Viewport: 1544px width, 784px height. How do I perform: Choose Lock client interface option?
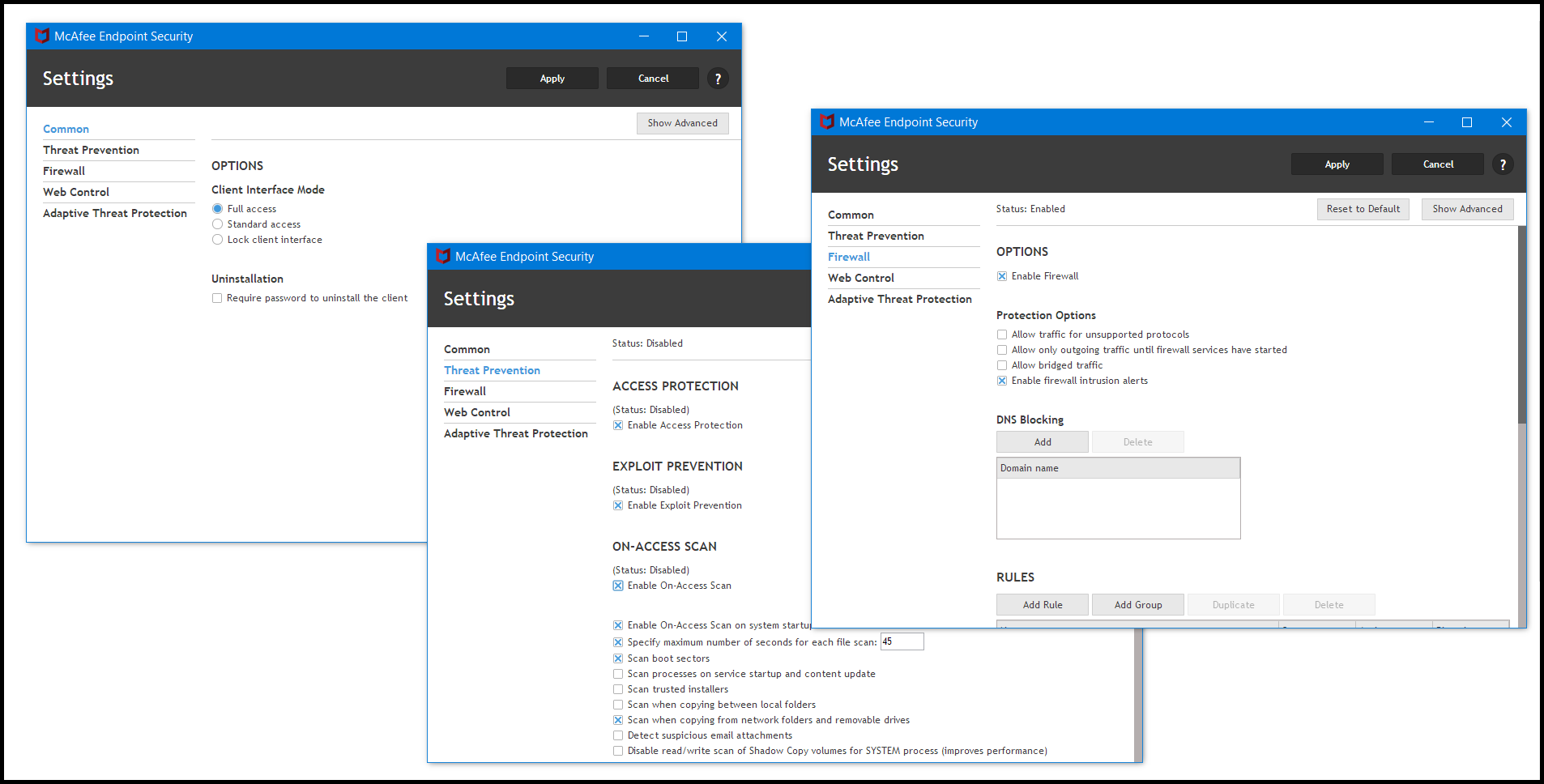tap(217, 240)
